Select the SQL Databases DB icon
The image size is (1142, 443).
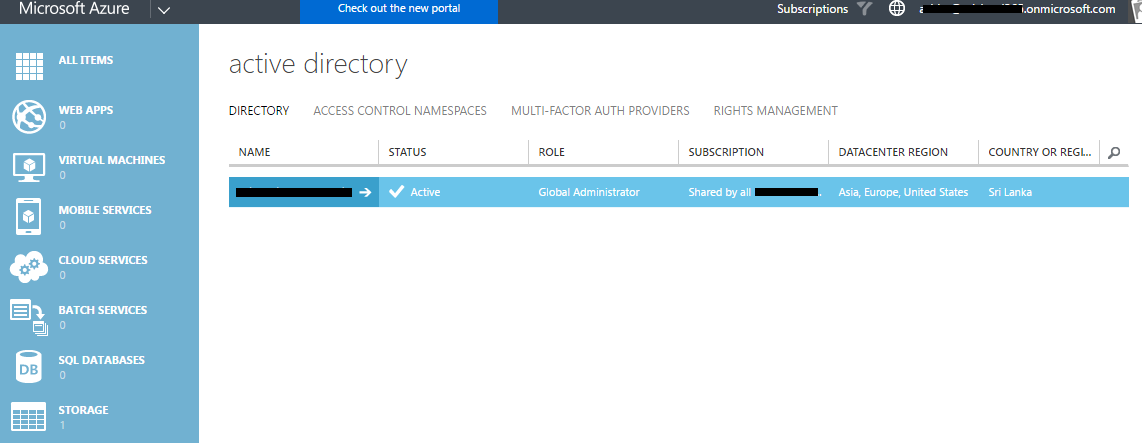tap(29, 367)
